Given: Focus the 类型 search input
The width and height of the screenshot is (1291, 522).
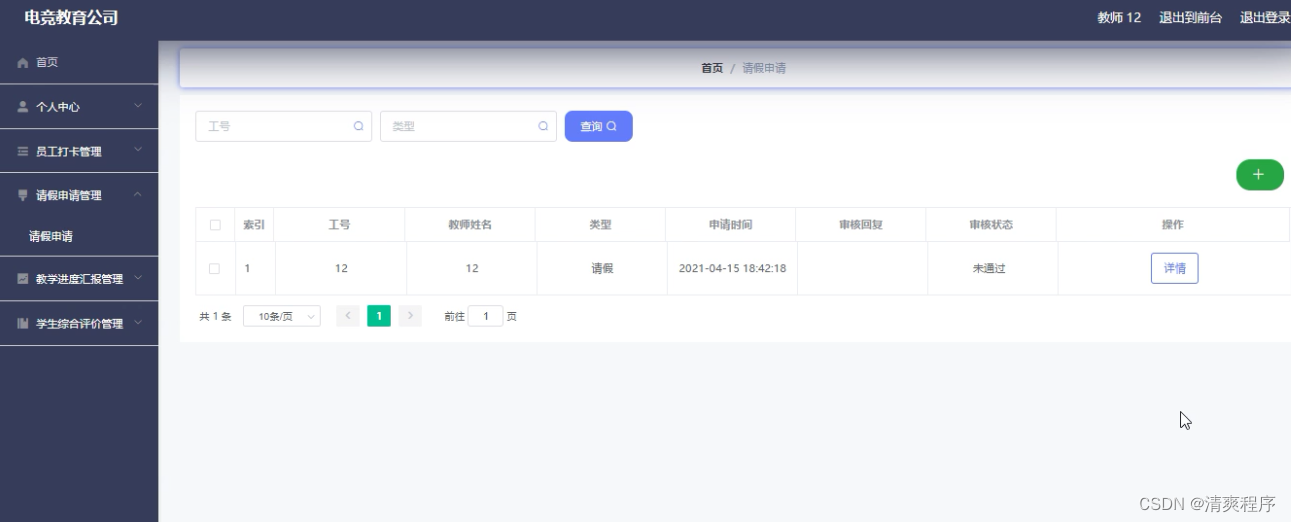Looking at the screenshot, I should [x=468, y=126].
